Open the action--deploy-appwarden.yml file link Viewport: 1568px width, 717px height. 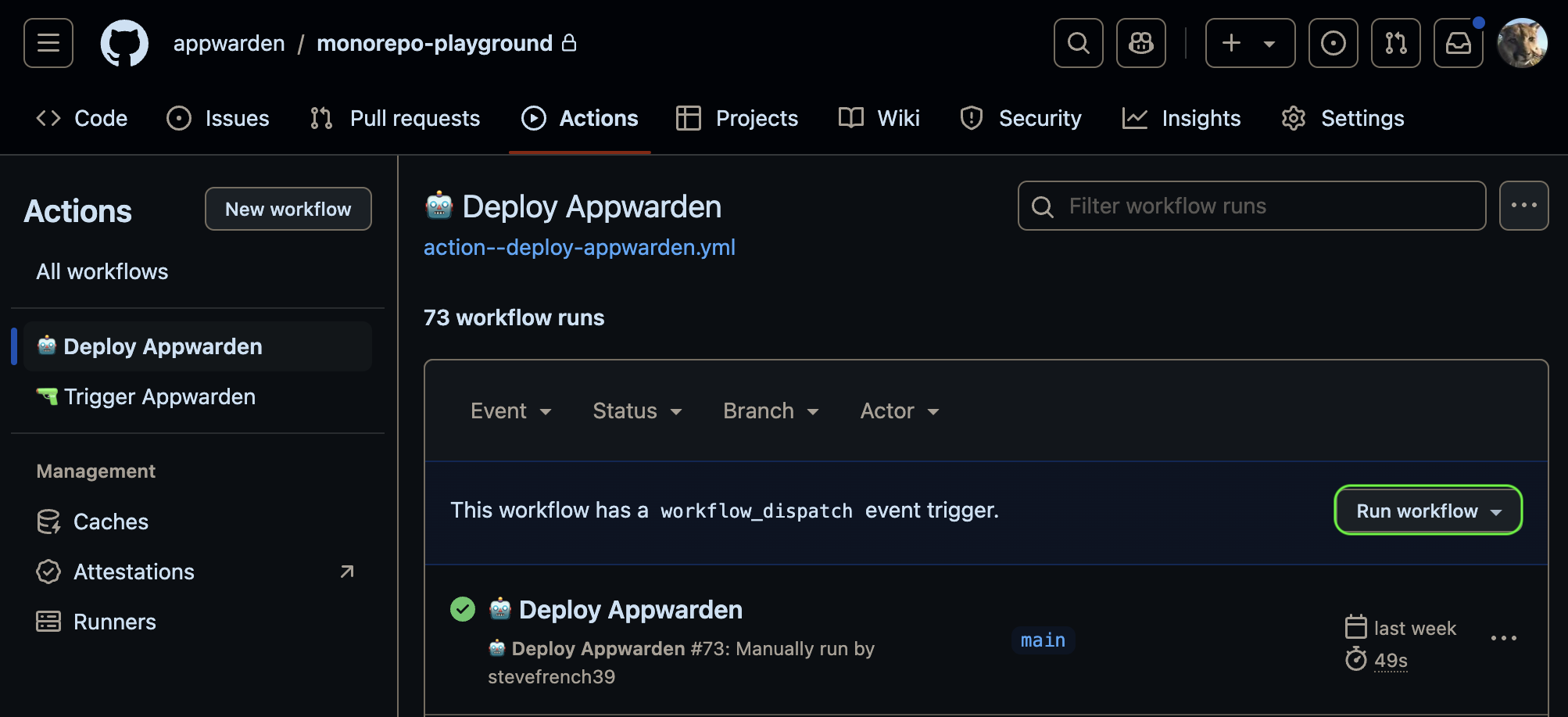pyautogui.click(x=579, y=247)
